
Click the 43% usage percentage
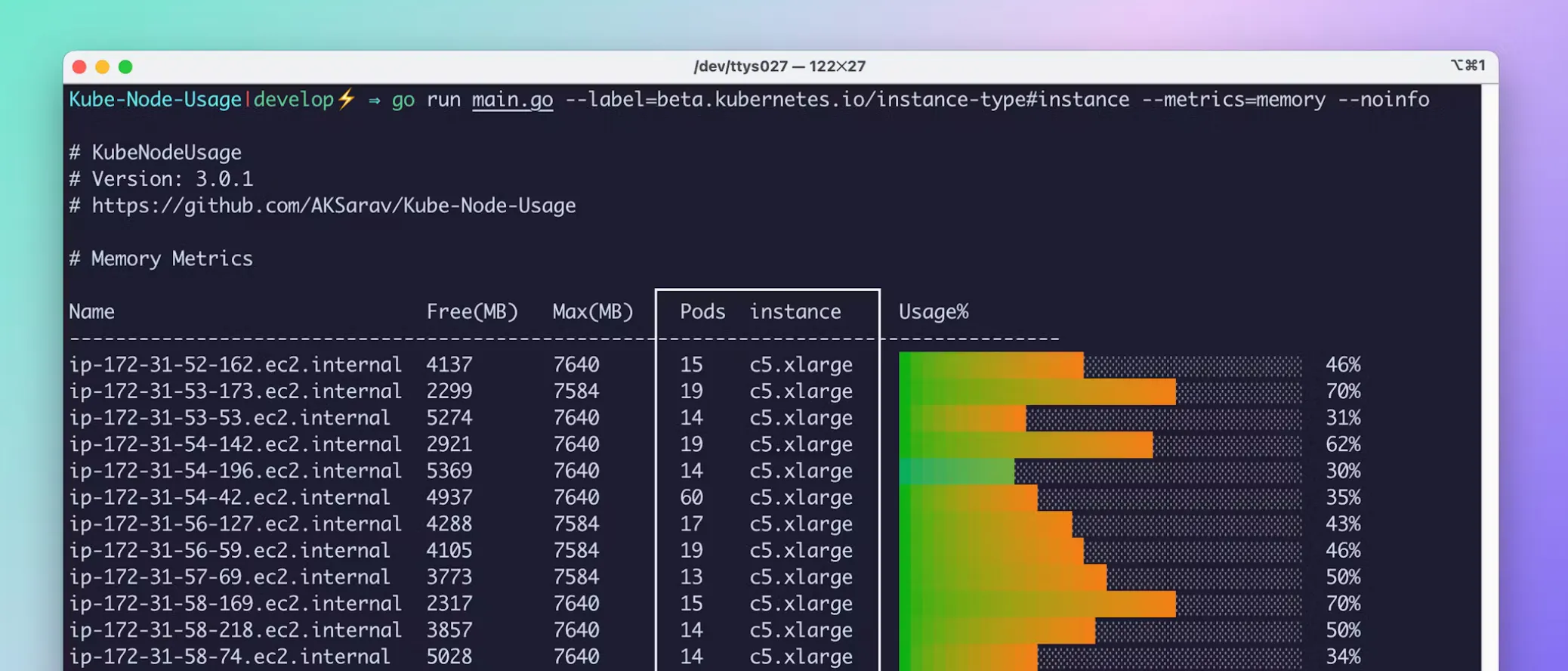pyautogui.click(x=1343, y=524)
